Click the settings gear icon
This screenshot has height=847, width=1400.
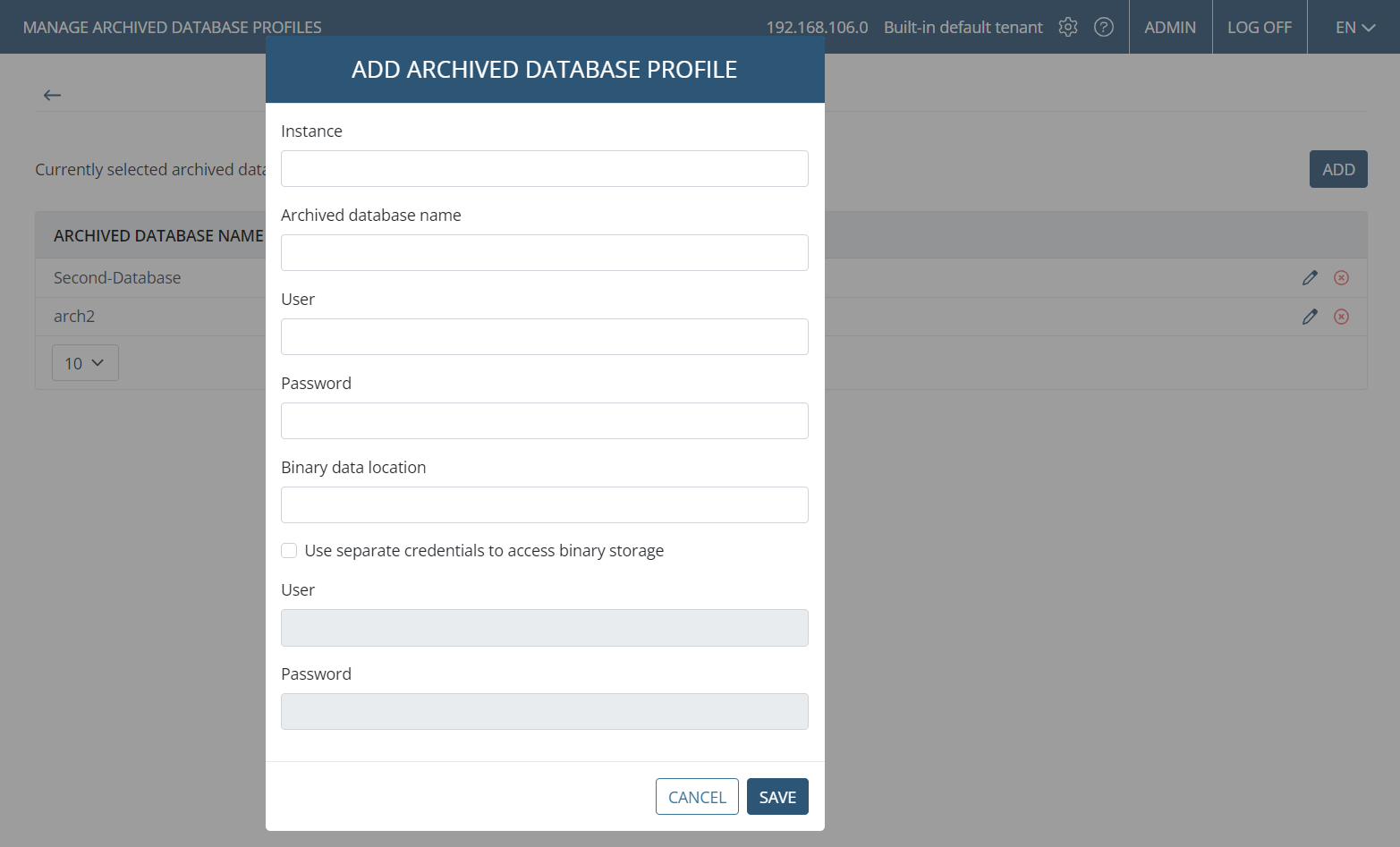1067,27
